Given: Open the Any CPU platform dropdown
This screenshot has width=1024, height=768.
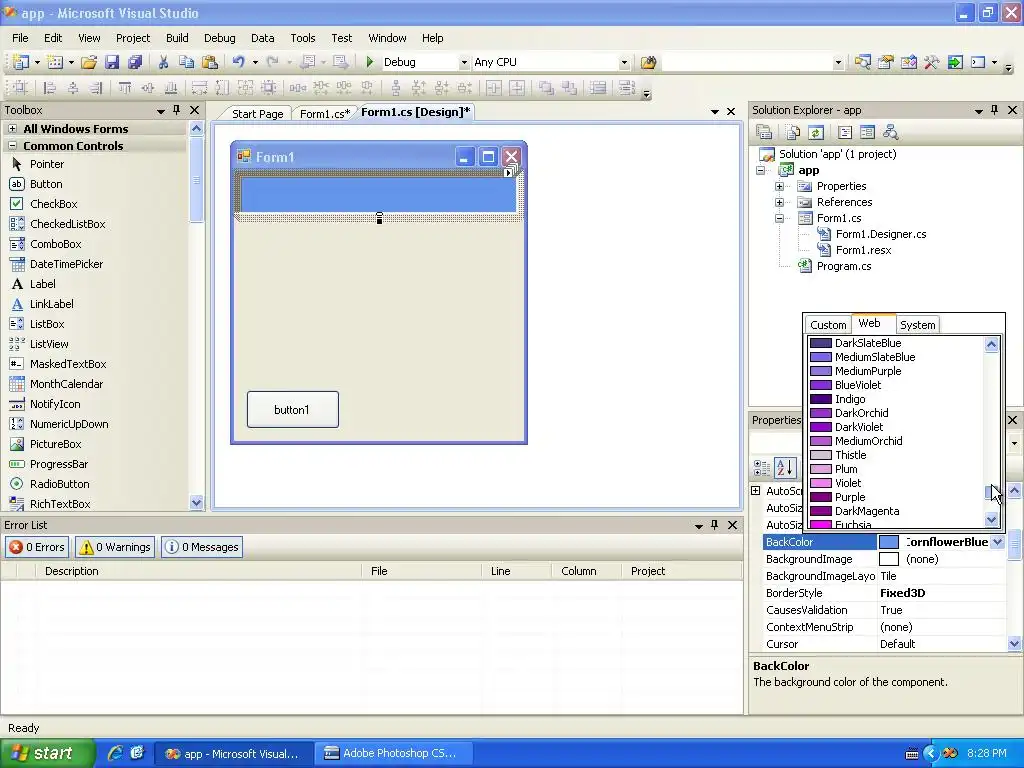Looking at the screenshot, I should point(624,63).
